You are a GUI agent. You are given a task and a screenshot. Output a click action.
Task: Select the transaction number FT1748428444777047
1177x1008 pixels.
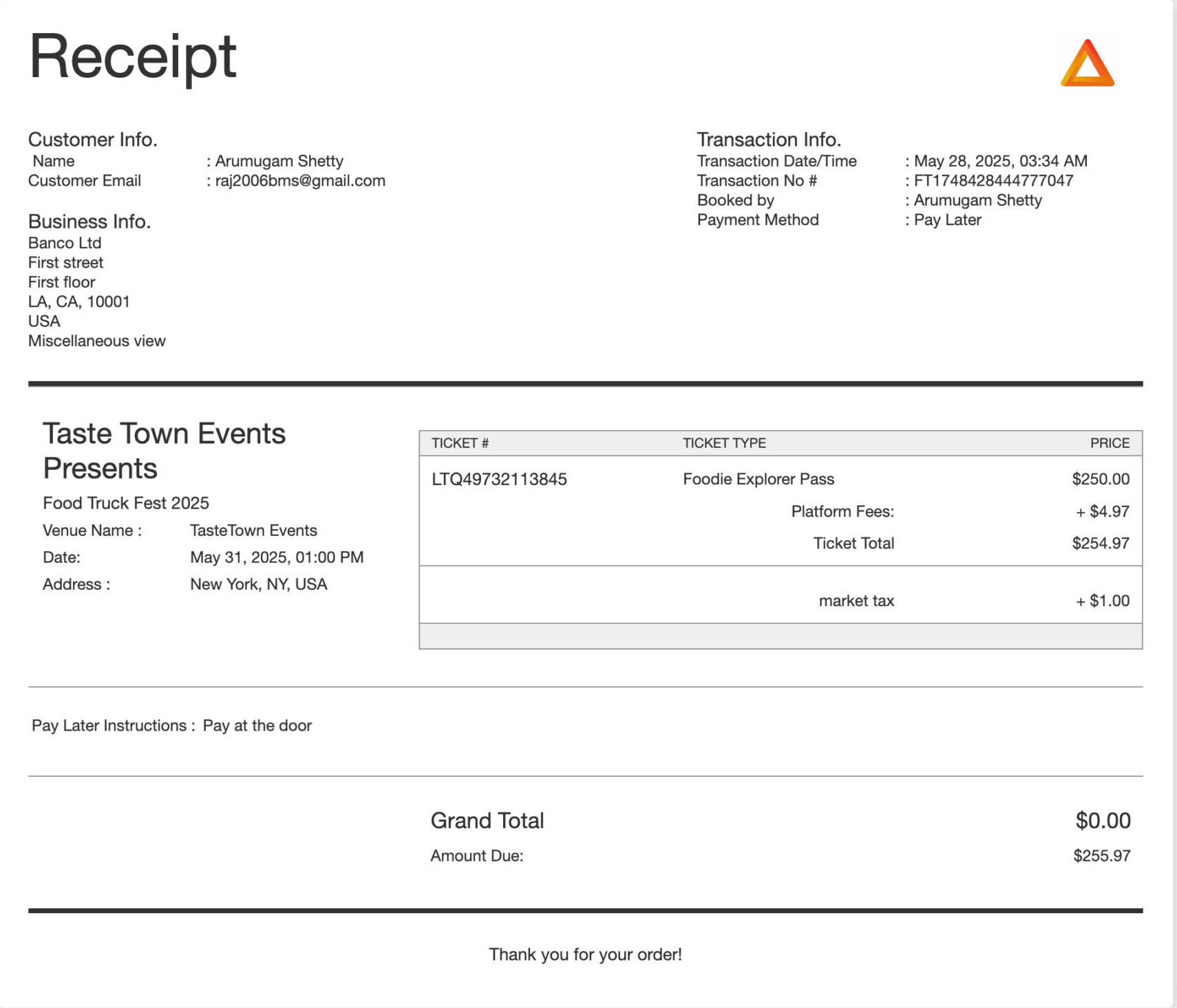pos(993,181)
